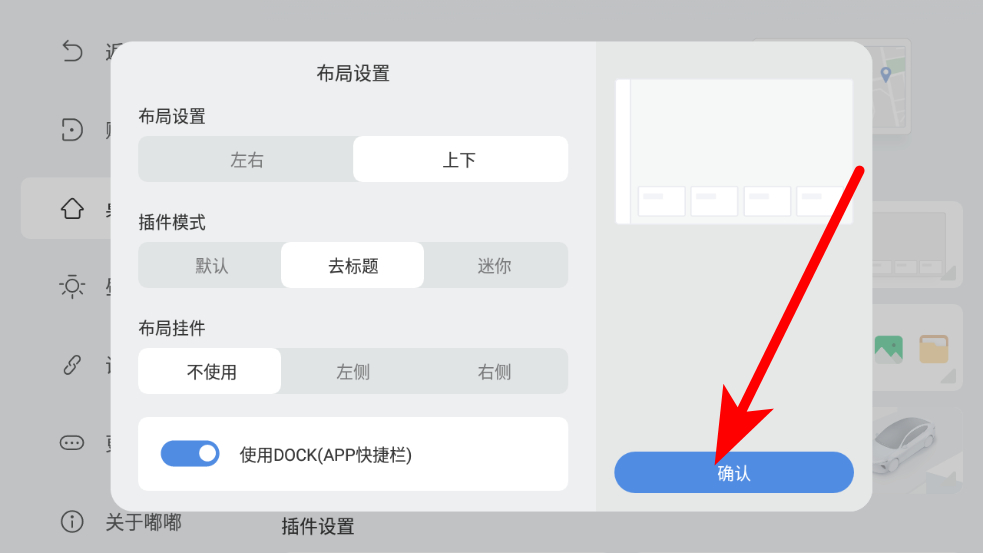Choose 去标题 plugin mode
Screen dimensions: 983x553
coord(353,265)
